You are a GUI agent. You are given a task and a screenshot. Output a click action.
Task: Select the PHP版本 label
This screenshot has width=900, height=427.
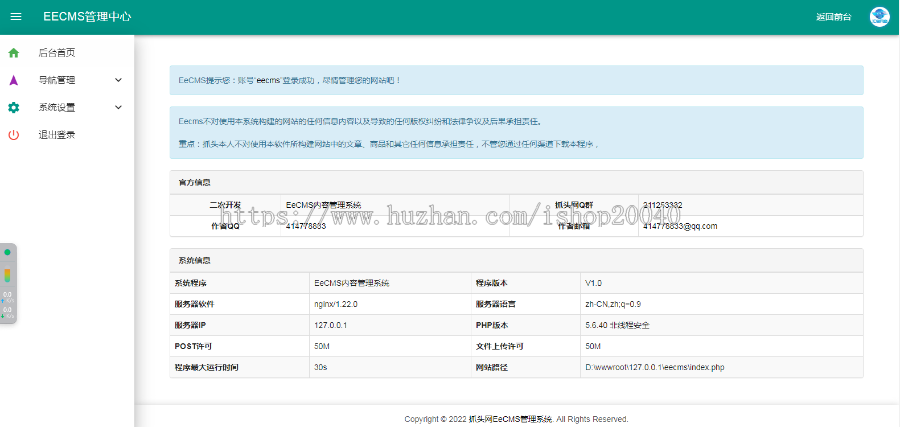point(492,325)
